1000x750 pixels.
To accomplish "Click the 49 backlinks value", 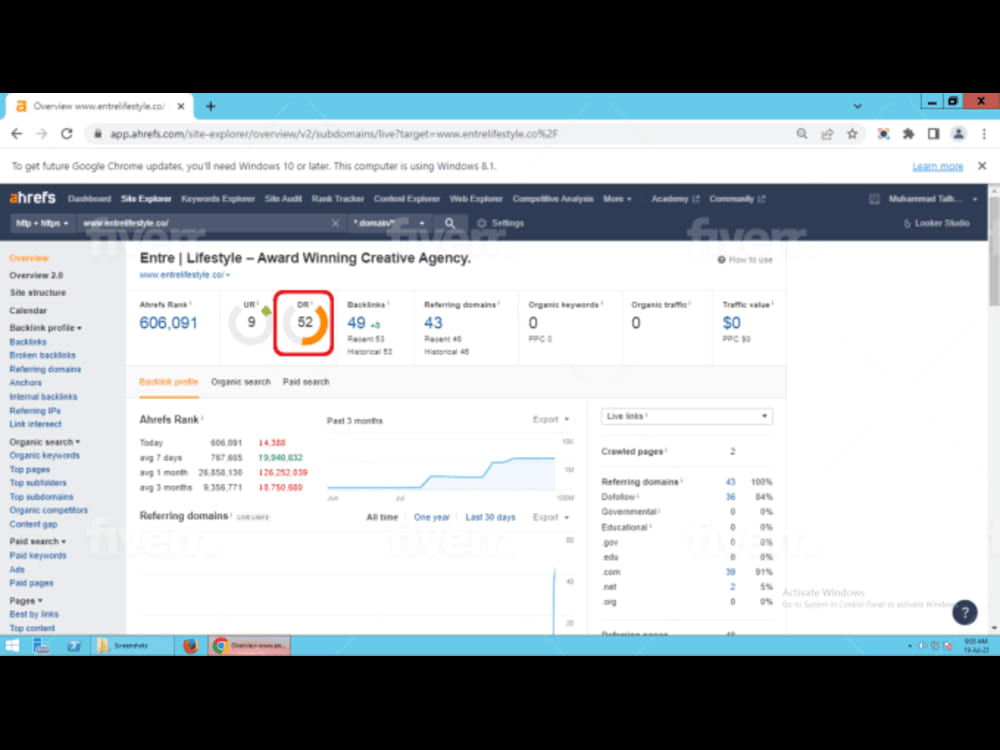I will point(357,323).
